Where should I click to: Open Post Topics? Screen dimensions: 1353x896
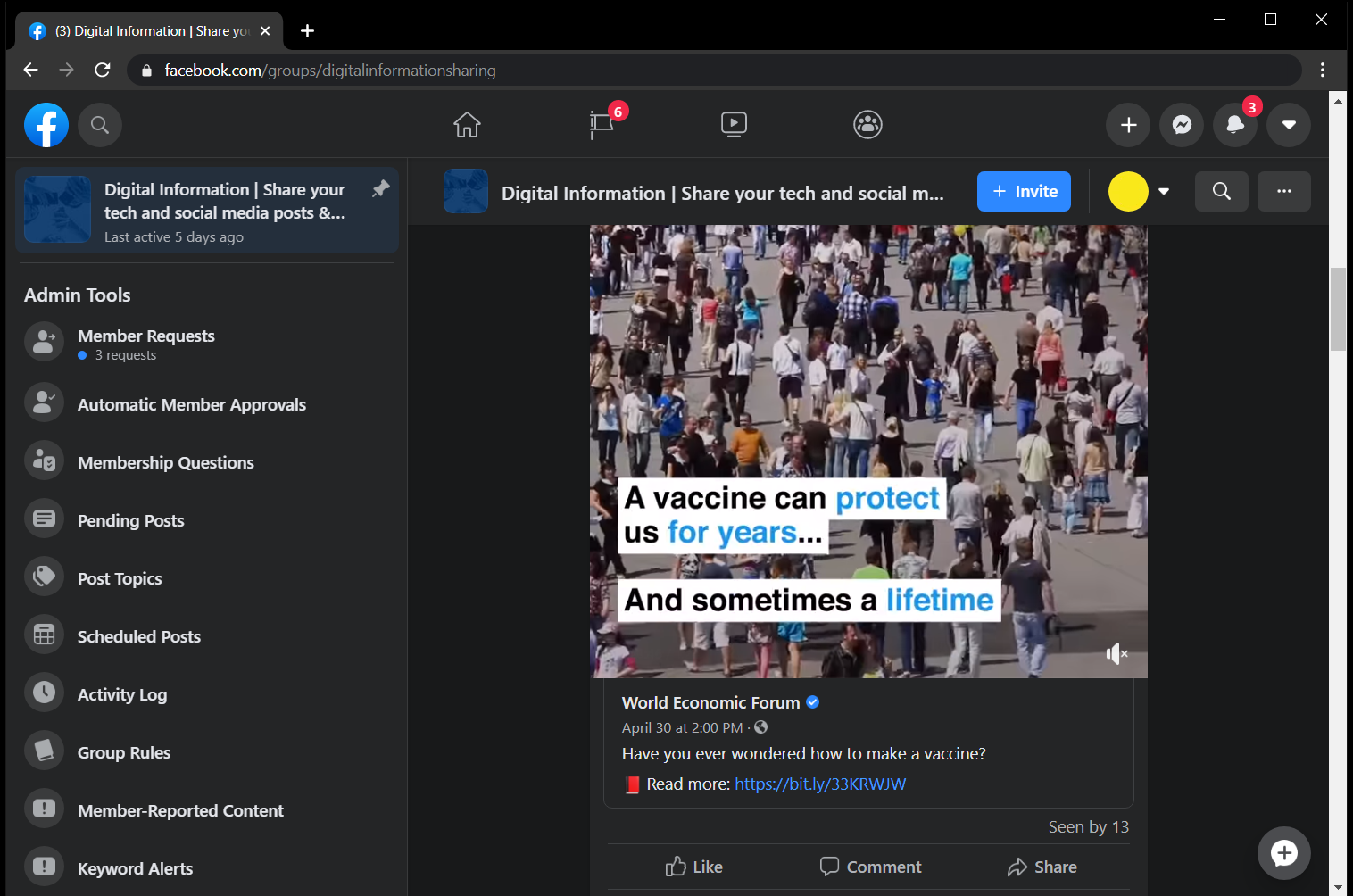tap(207, 578)
